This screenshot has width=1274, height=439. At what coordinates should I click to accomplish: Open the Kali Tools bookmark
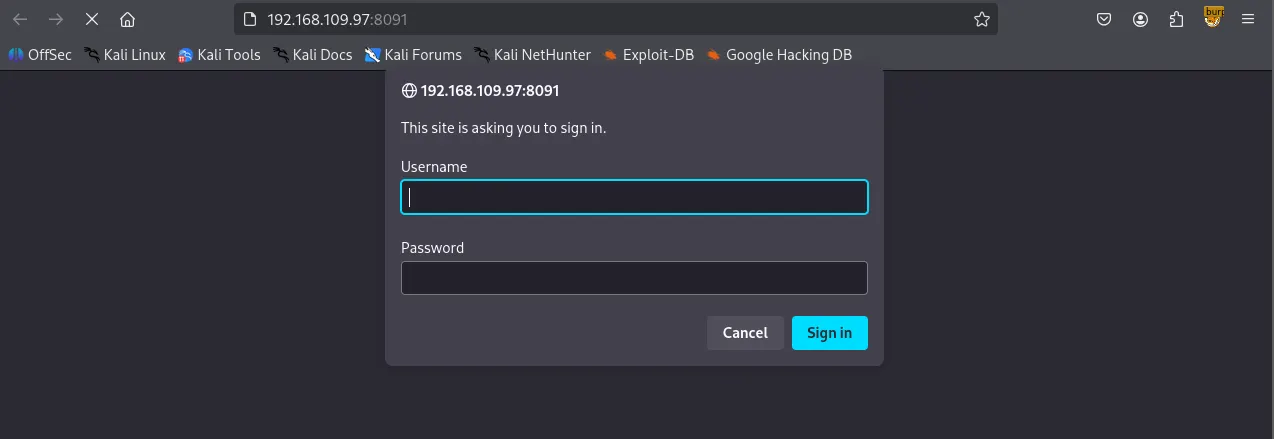[219, 55]
